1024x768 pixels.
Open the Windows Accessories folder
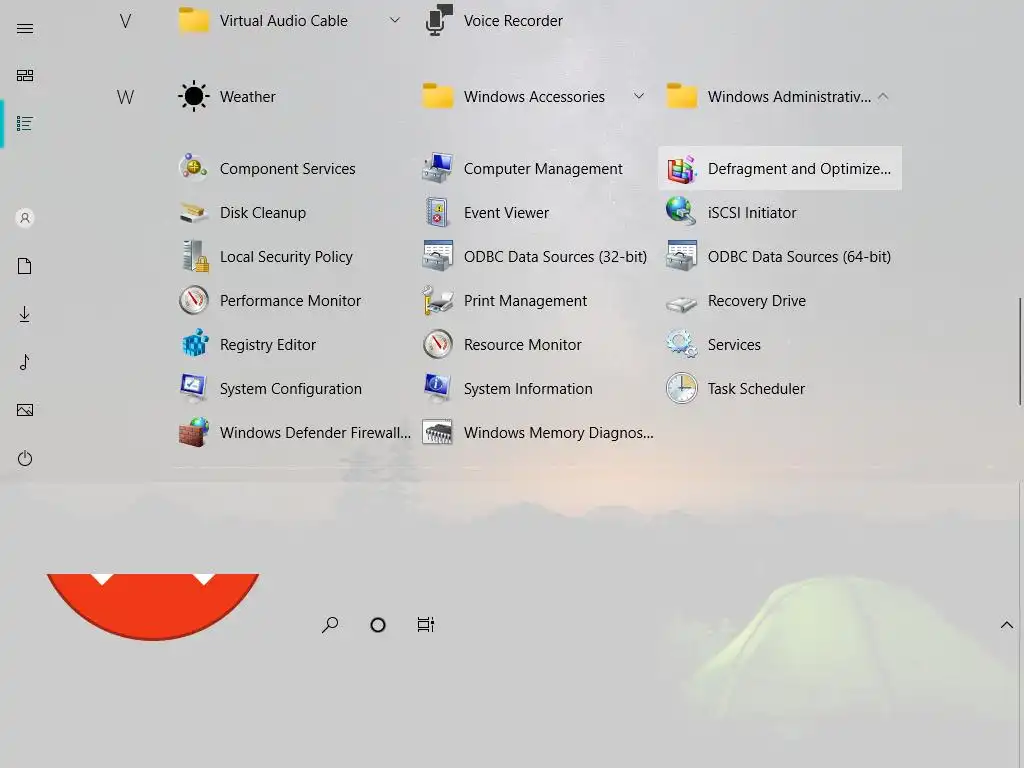[536, 97]
